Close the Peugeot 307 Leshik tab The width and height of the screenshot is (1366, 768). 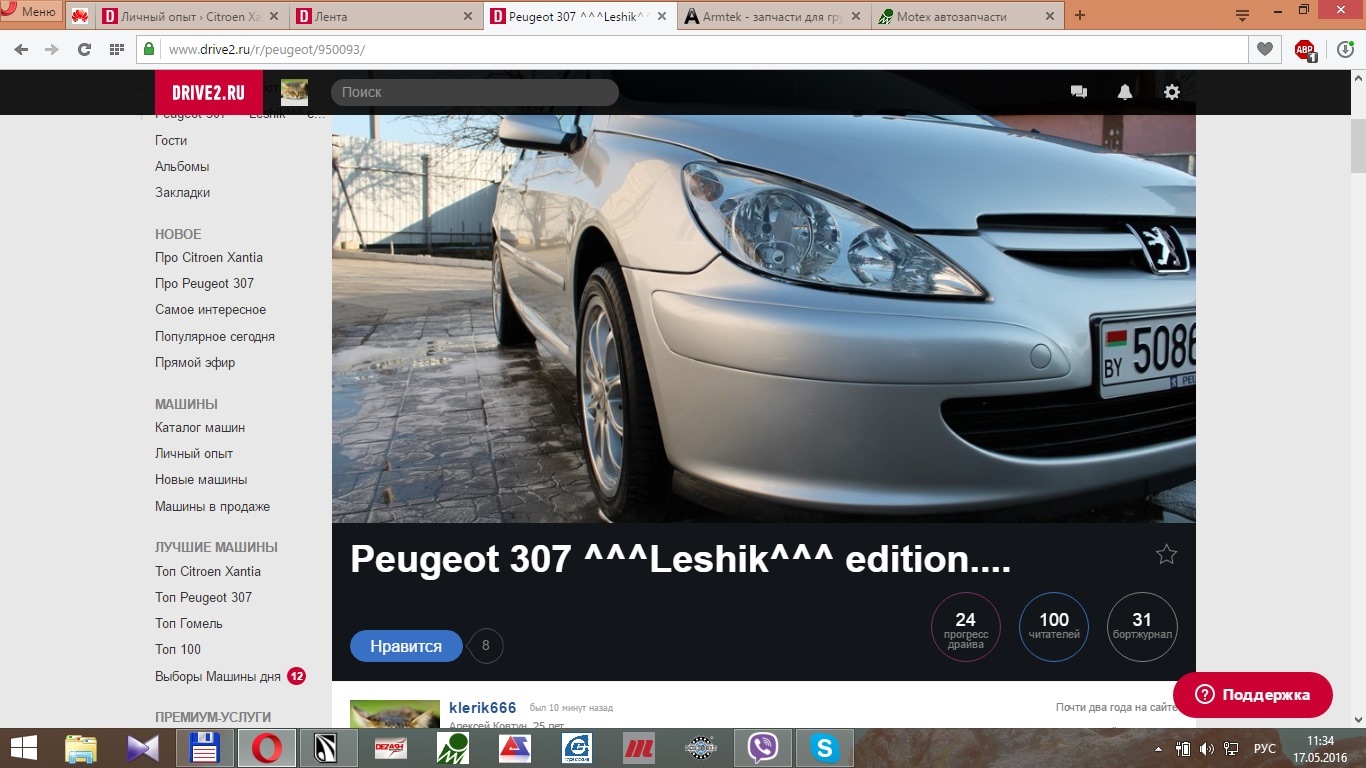[x=662, y=17]
